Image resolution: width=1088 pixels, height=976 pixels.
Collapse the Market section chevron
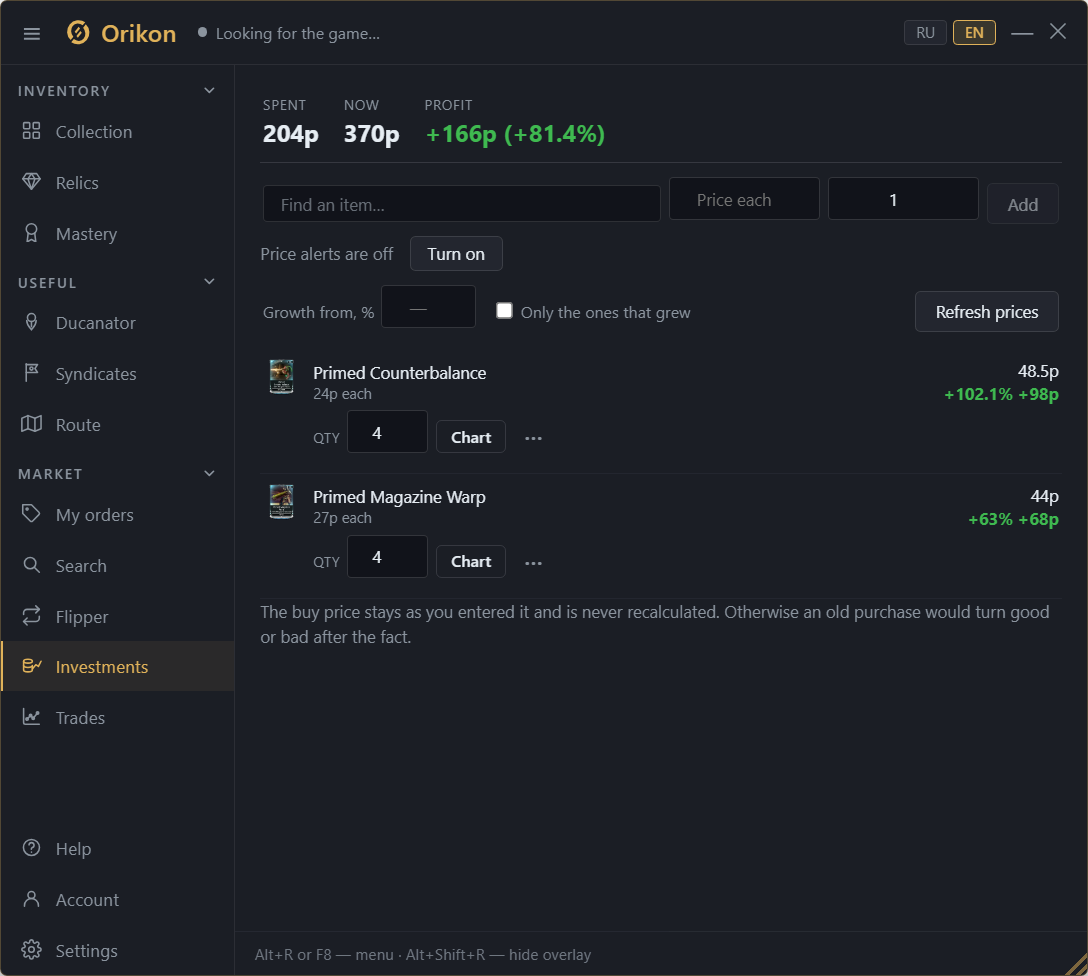tap(210, 474)
